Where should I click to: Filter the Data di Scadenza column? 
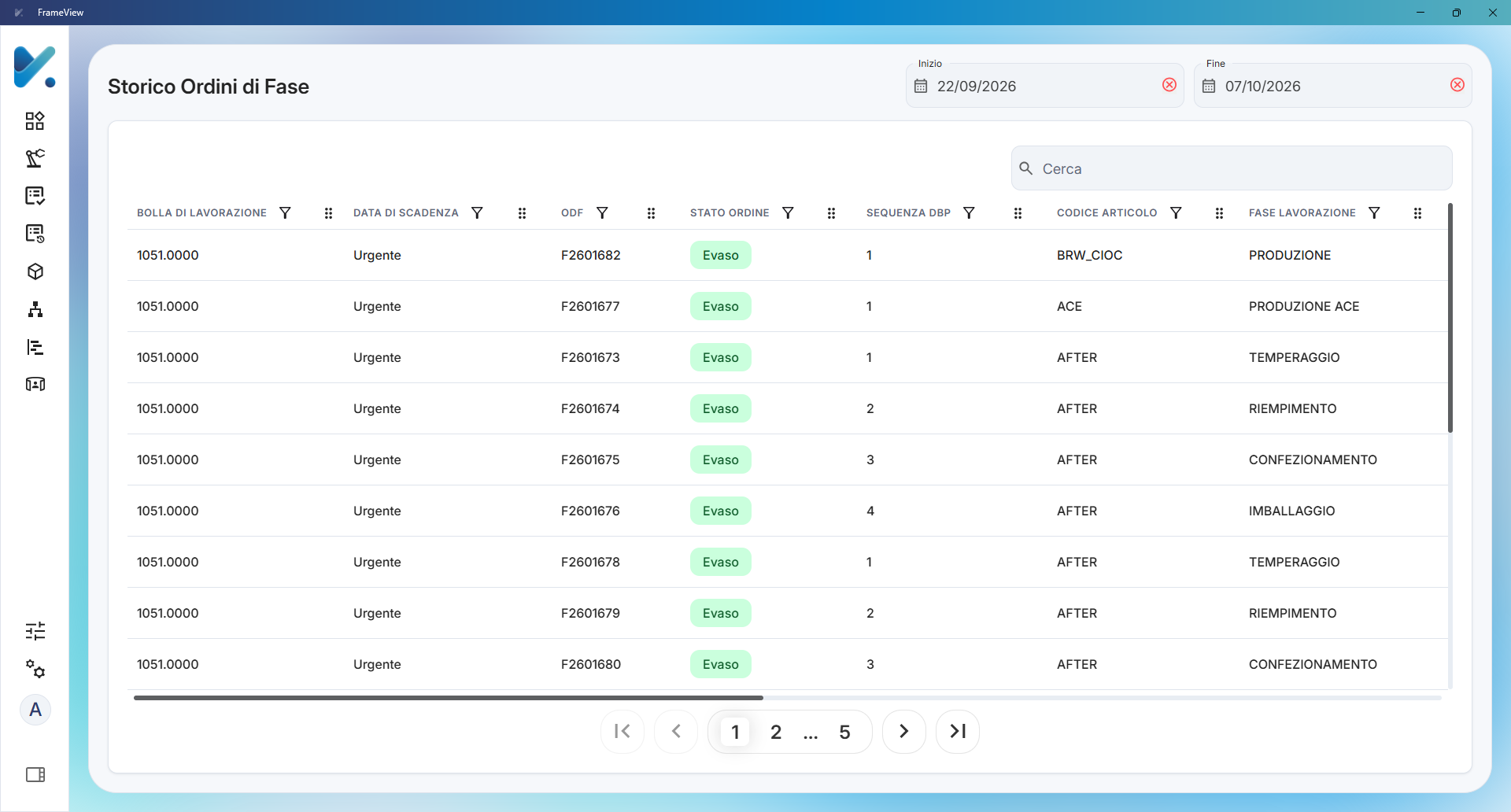pyautogui.click(x=477, y=213)
